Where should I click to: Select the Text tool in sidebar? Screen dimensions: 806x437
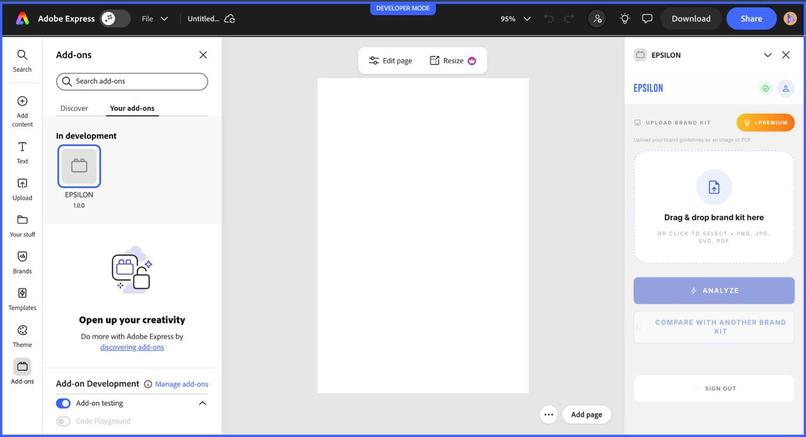tap(22, 153)
